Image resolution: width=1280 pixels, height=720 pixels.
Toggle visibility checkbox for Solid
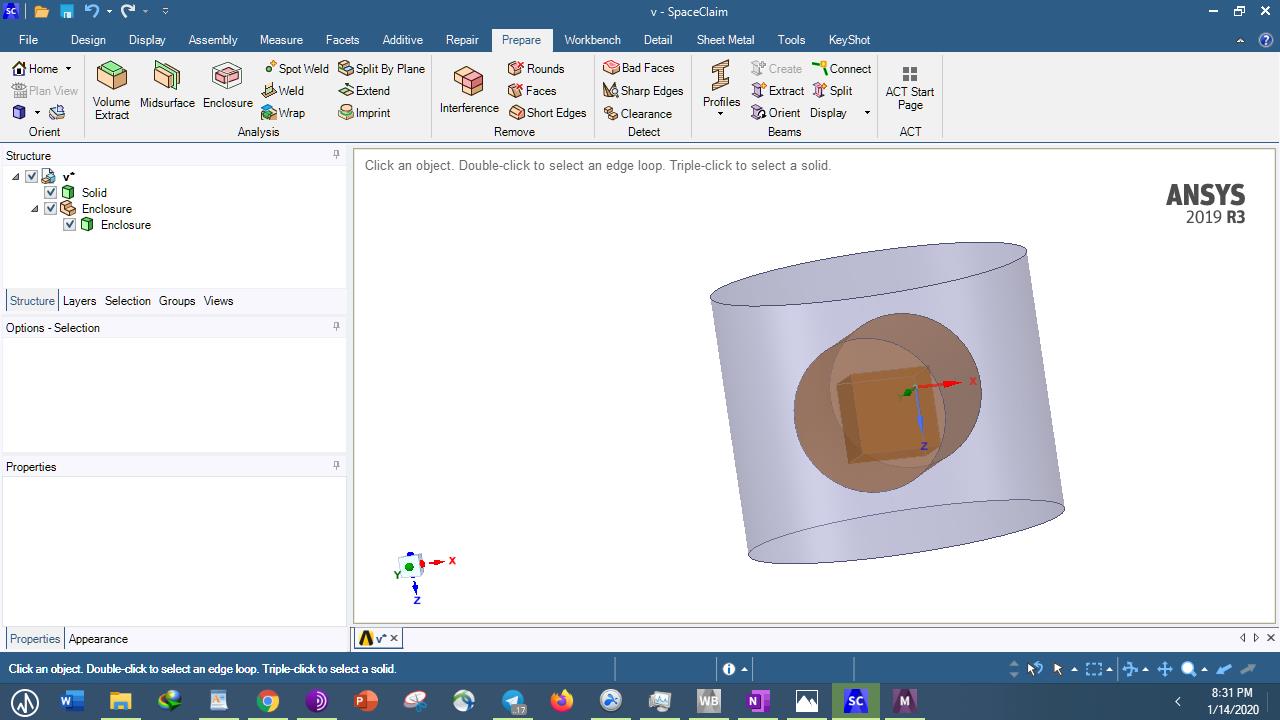pos(51,193)
